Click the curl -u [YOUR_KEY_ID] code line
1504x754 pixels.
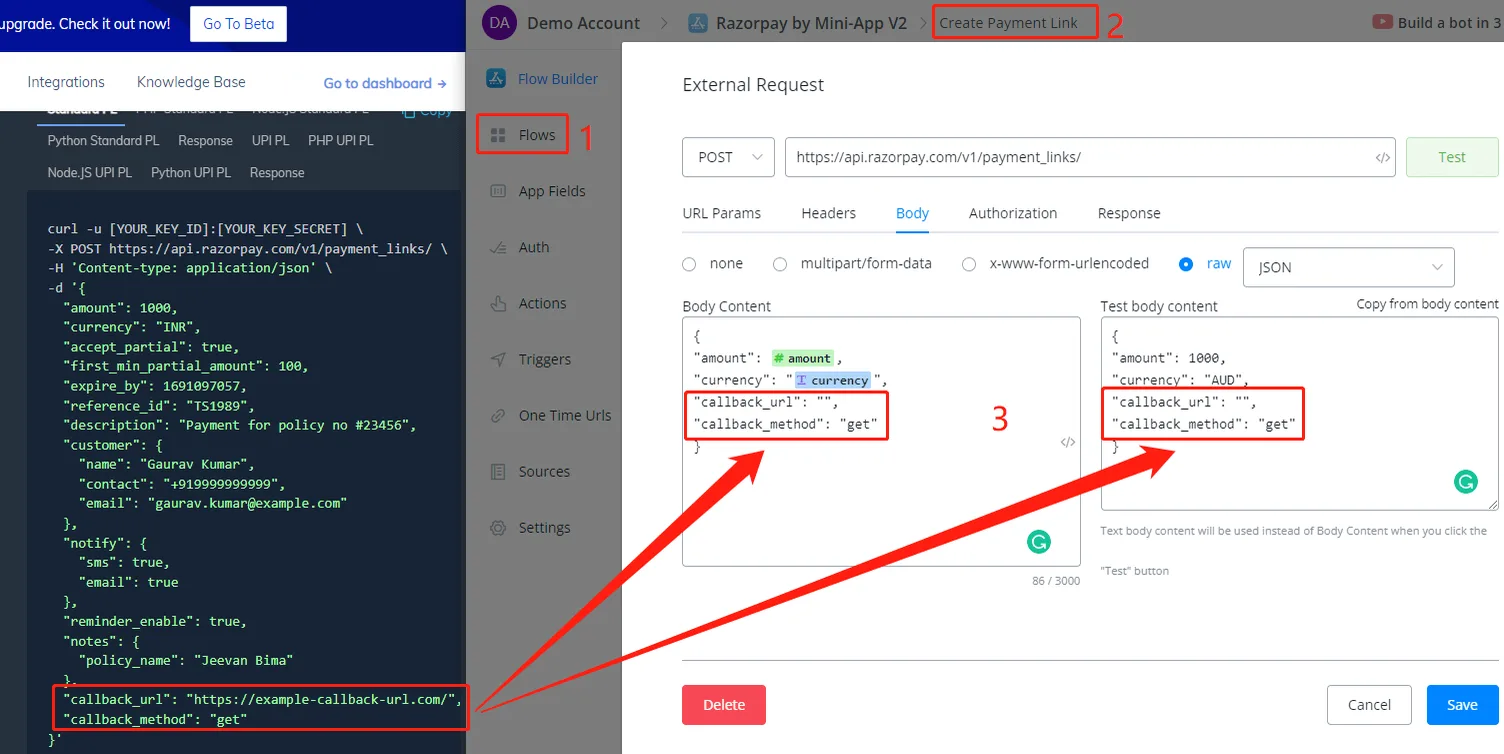click(205, 229)
